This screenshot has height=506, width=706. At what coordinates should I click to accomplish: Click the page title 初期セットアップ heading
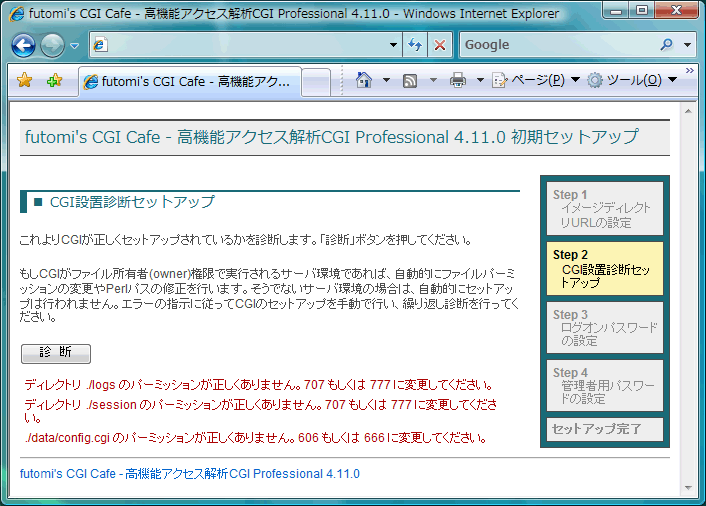(x=331, y=137)
